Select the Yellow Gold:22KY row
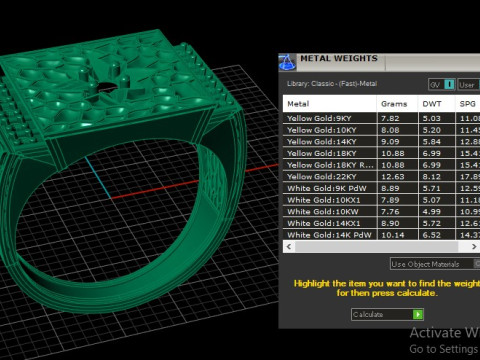480x360 pixels. pos(381,177)
